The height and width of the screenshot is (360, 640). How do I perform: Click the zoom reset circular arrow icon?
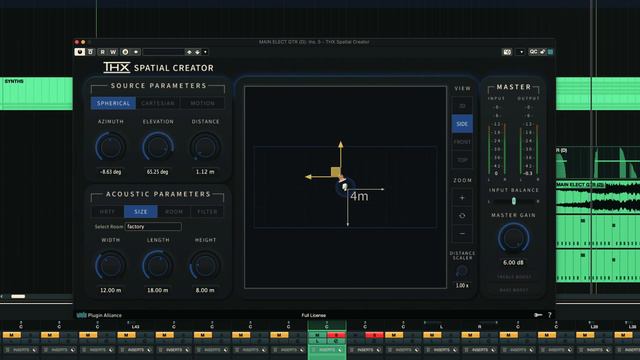[x=462, y=216]
